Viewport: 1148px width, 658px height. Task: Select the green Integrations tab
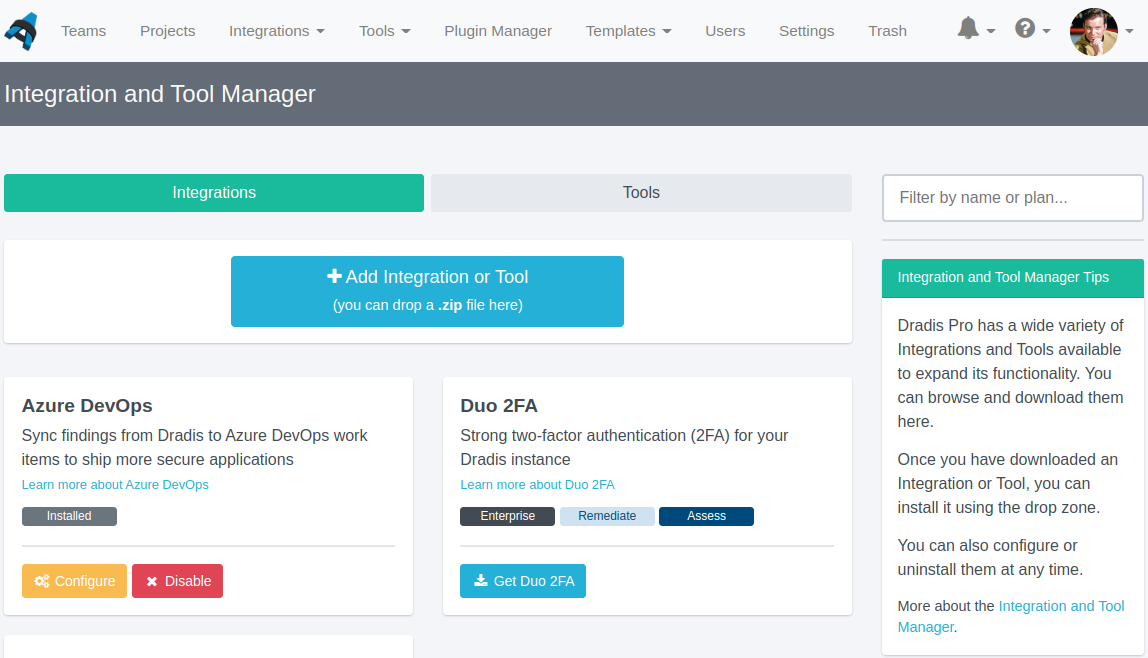pos(214,192)
